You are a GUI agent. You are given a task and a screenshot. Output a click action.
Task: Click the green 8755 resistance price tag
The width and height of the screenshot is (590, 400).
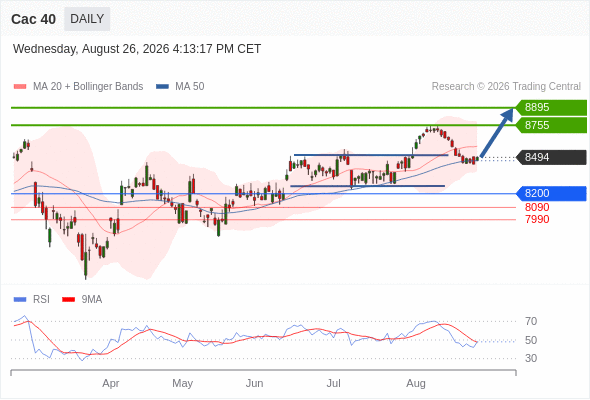coord(550,125)
